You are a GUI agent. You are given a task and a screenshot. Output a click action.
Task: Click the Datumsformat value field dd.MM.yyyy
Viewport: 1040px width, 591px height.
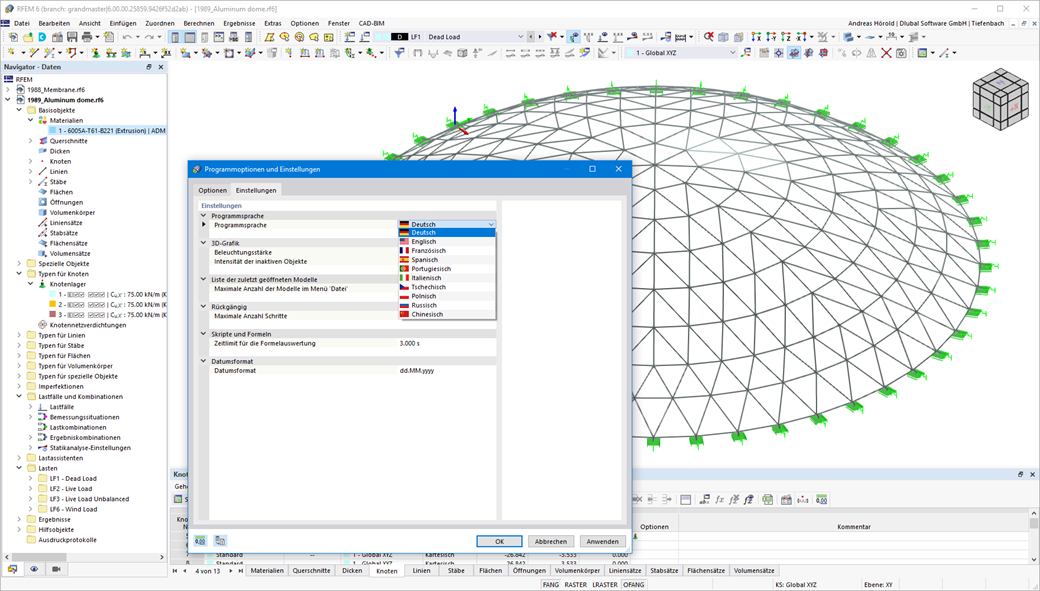[x=447, y=371]
